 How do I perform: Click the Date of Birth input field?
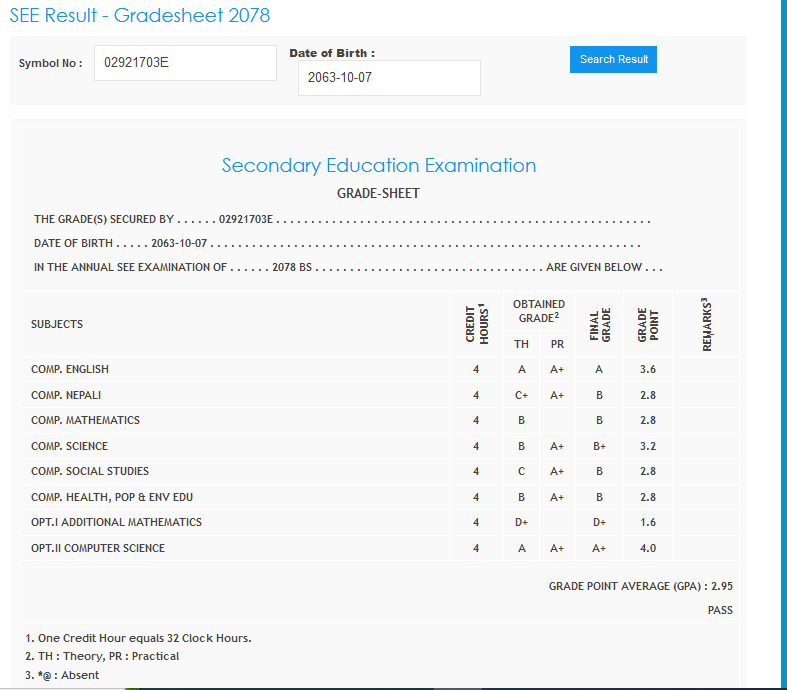coord(388,78)
